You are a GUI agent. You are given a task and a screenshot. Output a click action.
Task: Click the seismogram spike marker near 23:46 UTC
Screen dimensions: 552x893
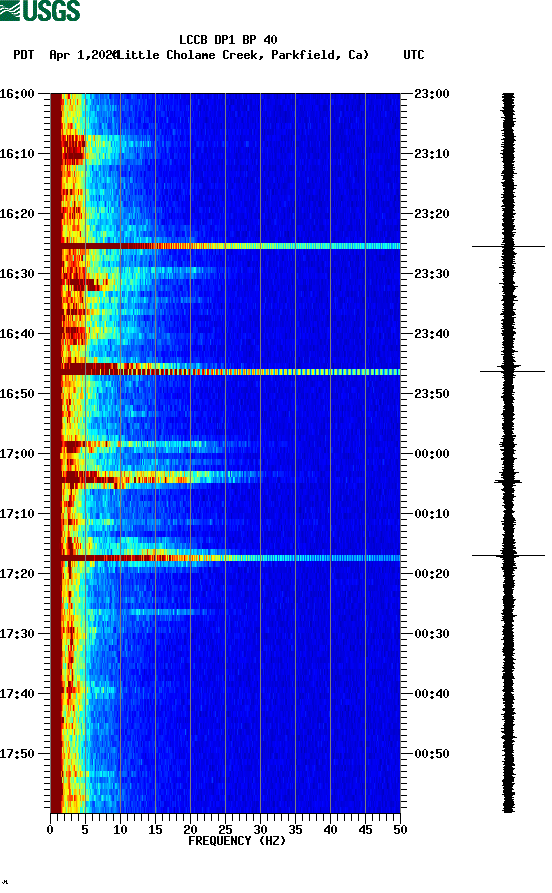coord(512,371)
